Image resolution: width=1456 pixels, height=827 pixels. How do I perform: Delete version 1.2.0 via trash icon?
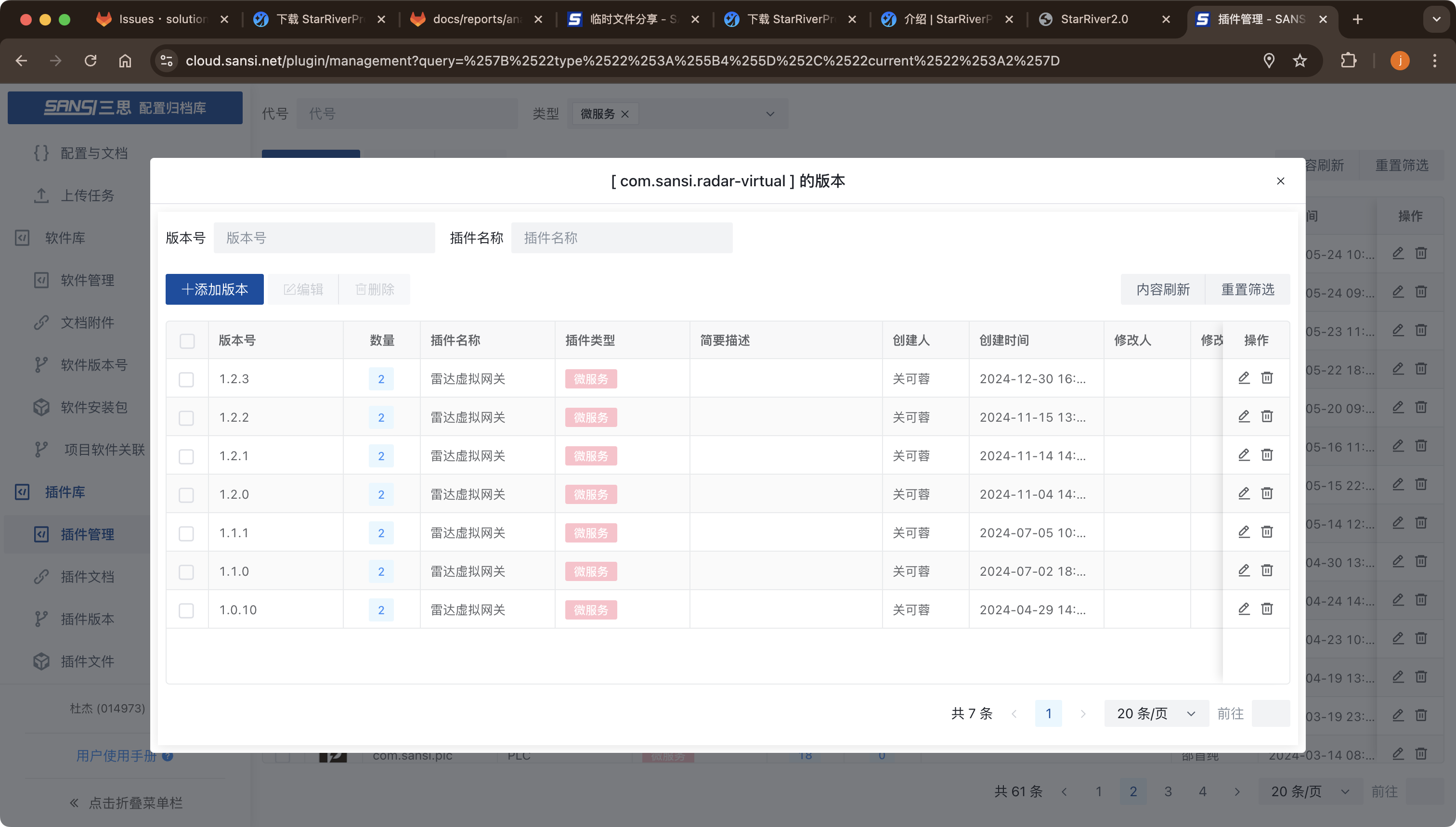[1267, 493]
